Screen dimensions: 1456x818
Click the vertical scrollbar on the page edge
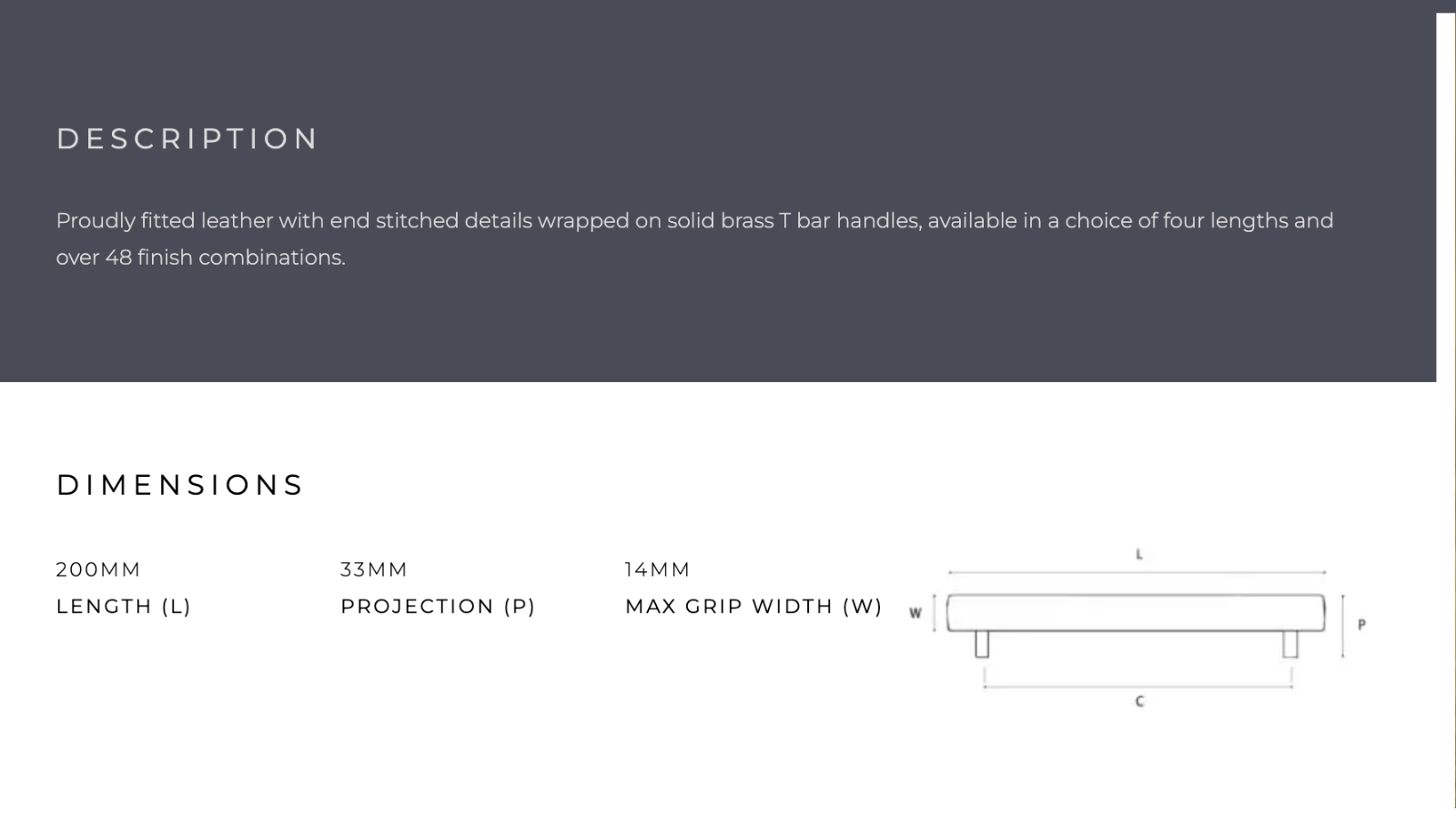[x=1446, y=409]
